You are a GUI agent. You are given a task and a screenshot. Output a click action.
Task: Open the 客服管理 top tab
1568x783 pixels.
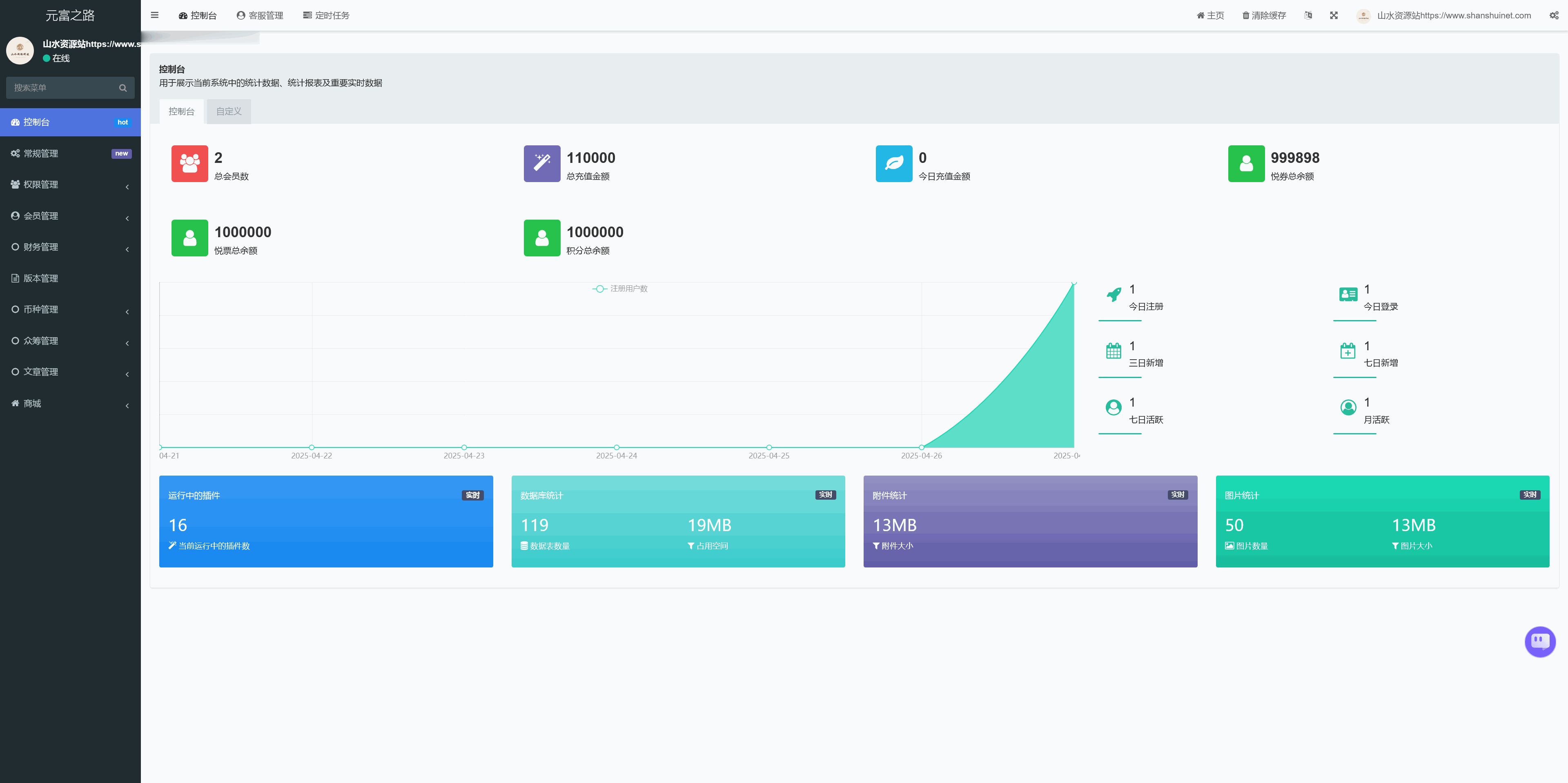point(260,15)
